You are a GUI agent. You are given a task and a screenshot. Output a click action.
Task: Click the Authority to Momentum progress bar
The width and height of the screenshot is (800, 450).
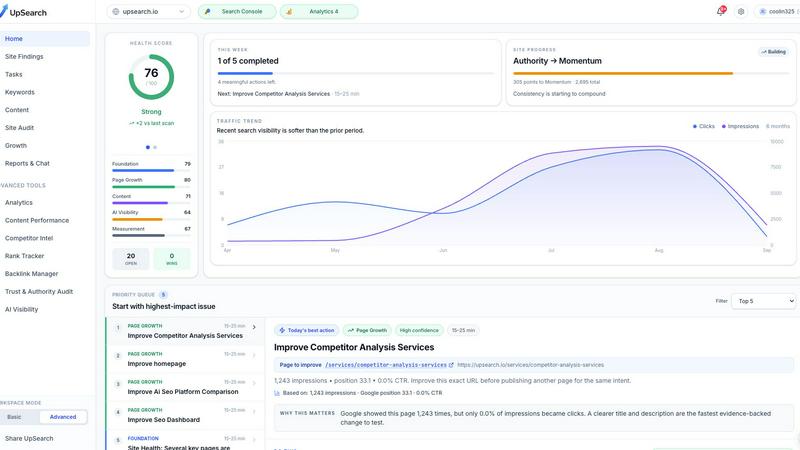[651, 73]
